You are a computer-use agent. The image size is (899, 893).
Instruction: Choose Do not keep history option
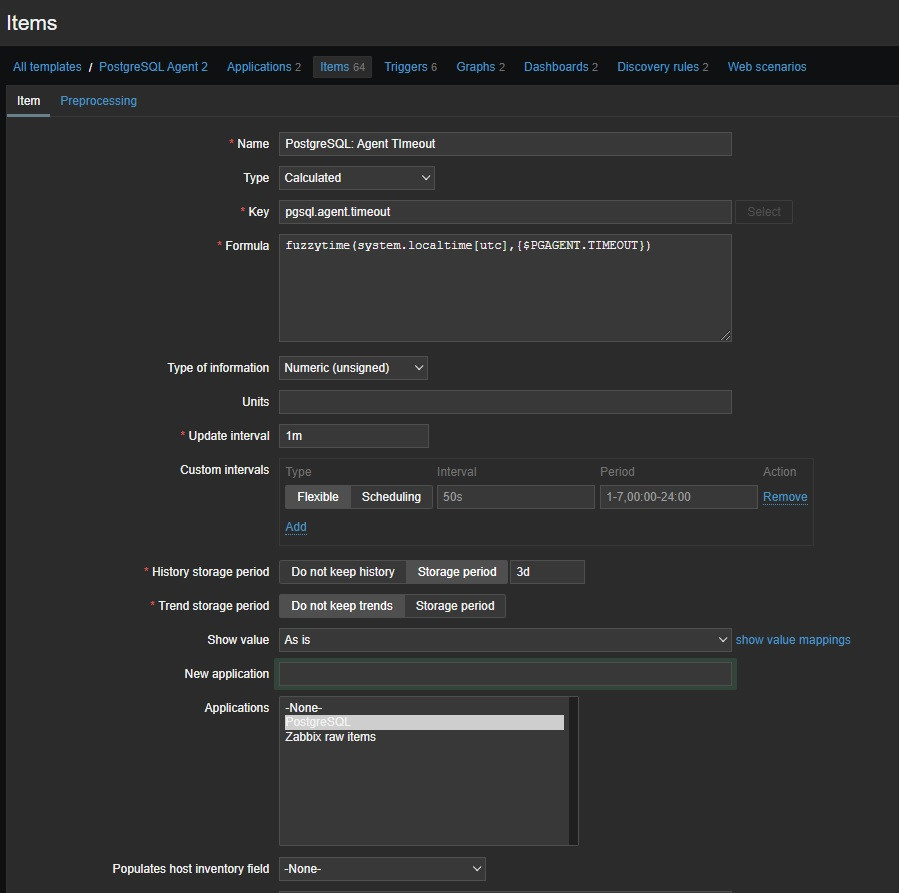342,572
